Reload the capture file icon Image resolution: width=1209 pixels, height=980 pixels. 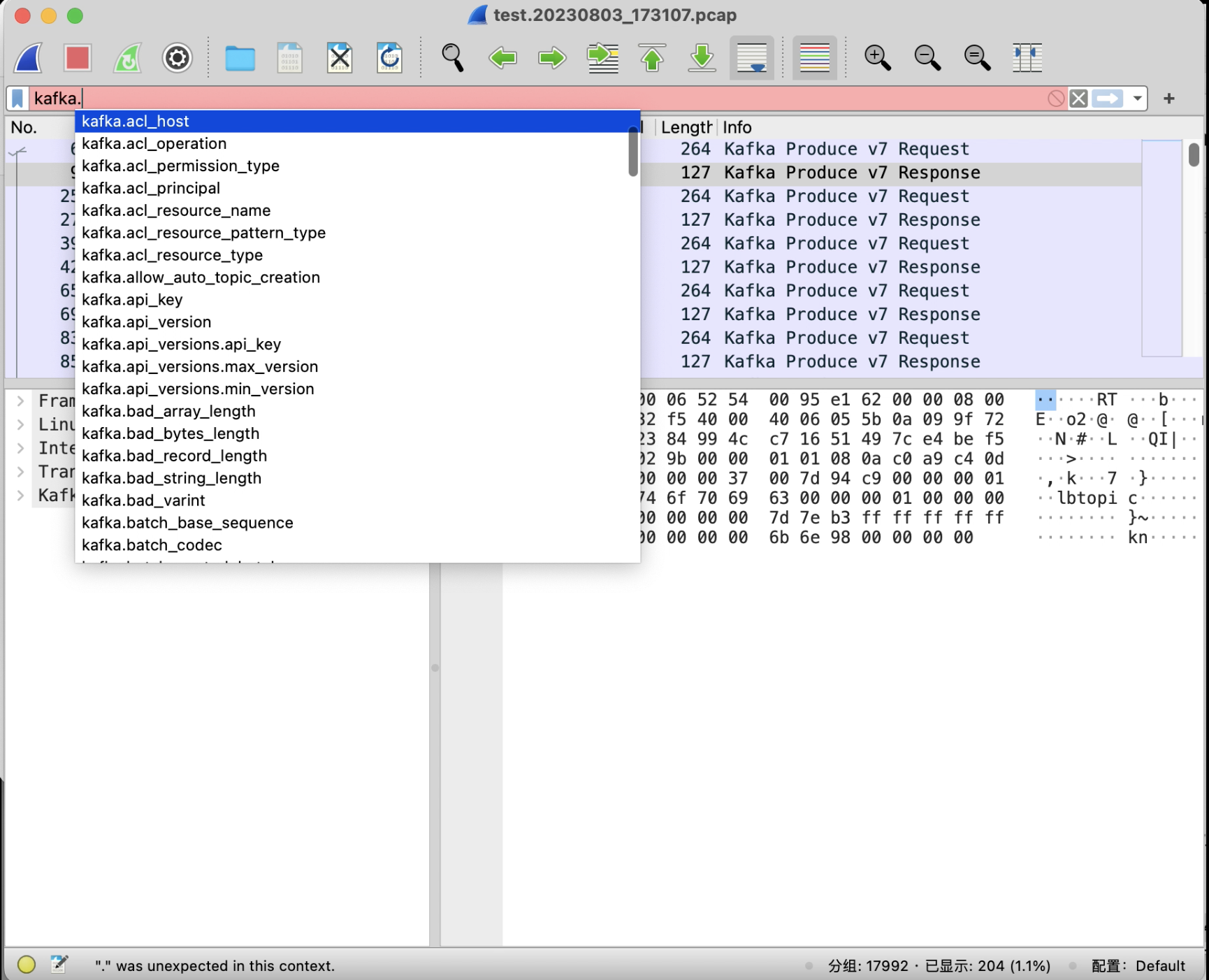coord(389,58)
